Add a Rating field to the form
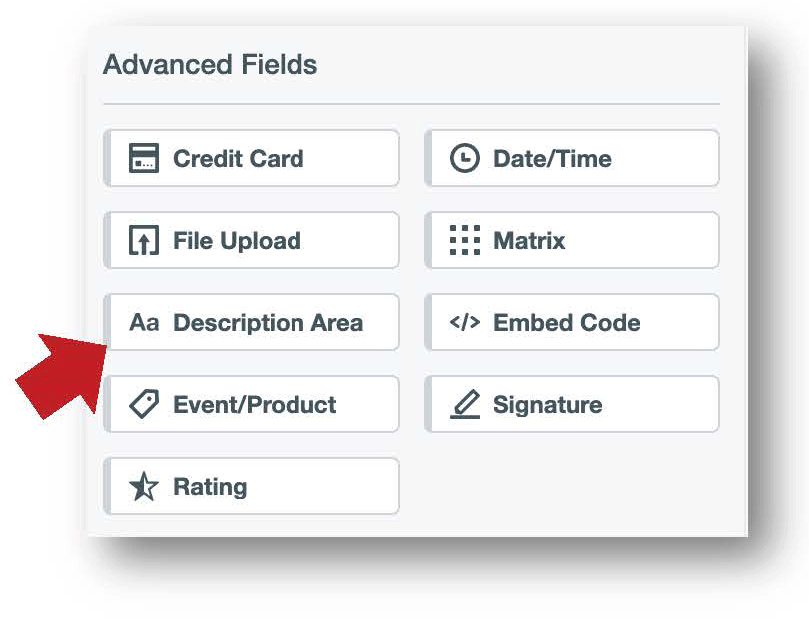The image size is (809, 624). pos(250,486)
